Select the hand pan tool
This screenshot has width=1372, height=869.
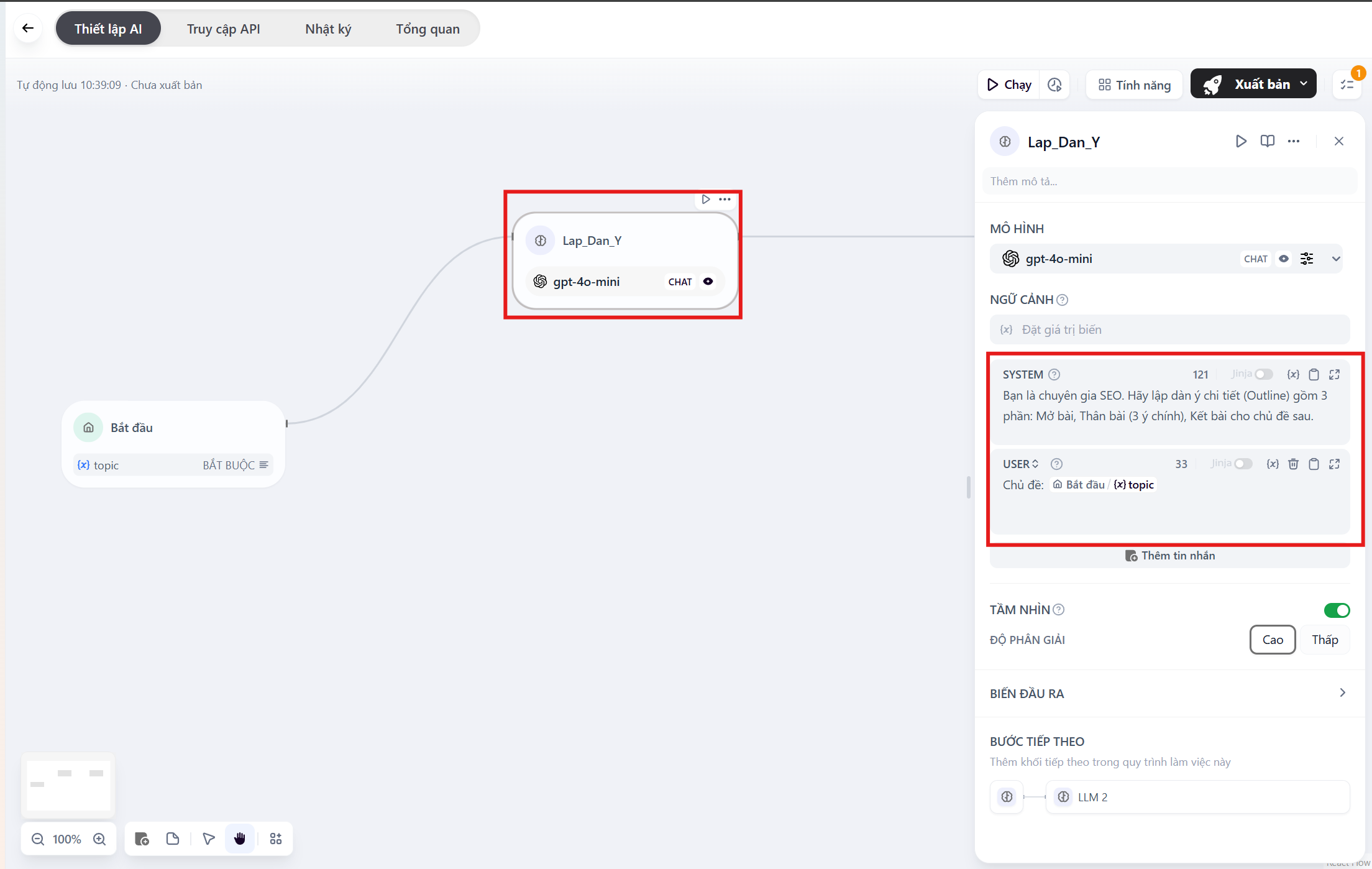pos(240,839)
